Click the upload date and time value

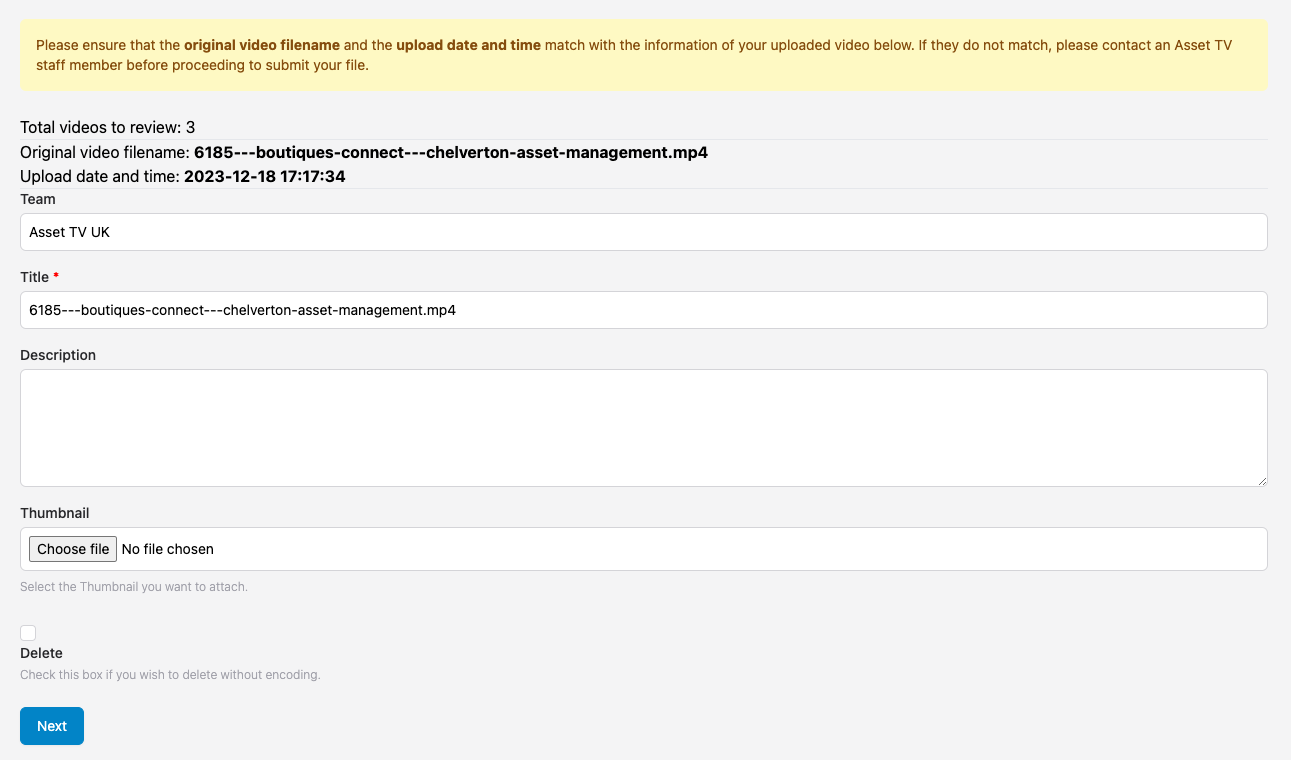(264, 177)
